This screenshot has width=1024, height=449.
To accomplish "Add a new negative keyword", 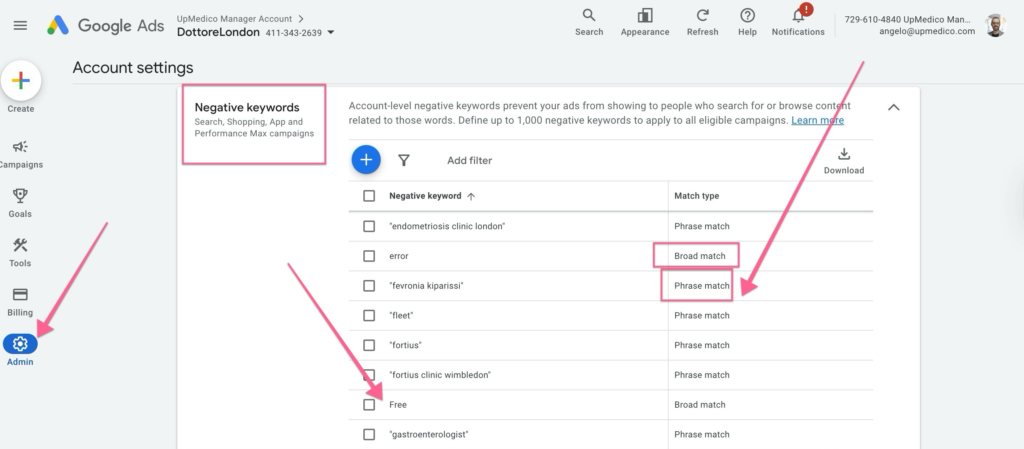I will point(366,160).
